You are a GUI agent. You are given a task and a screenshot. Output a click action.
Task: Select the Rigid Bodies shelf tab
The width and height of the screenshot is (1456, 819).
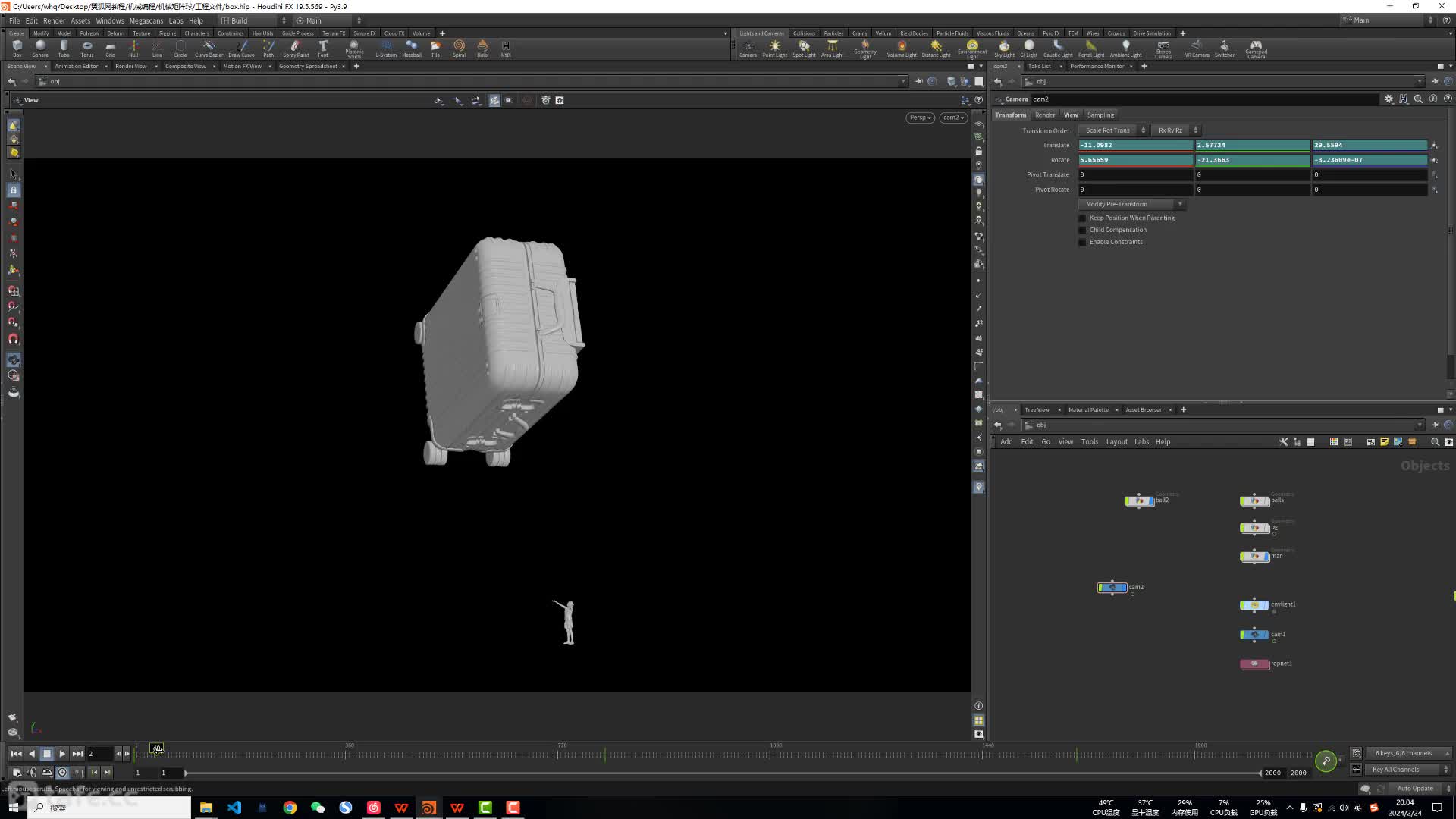[x=914, y=33]
